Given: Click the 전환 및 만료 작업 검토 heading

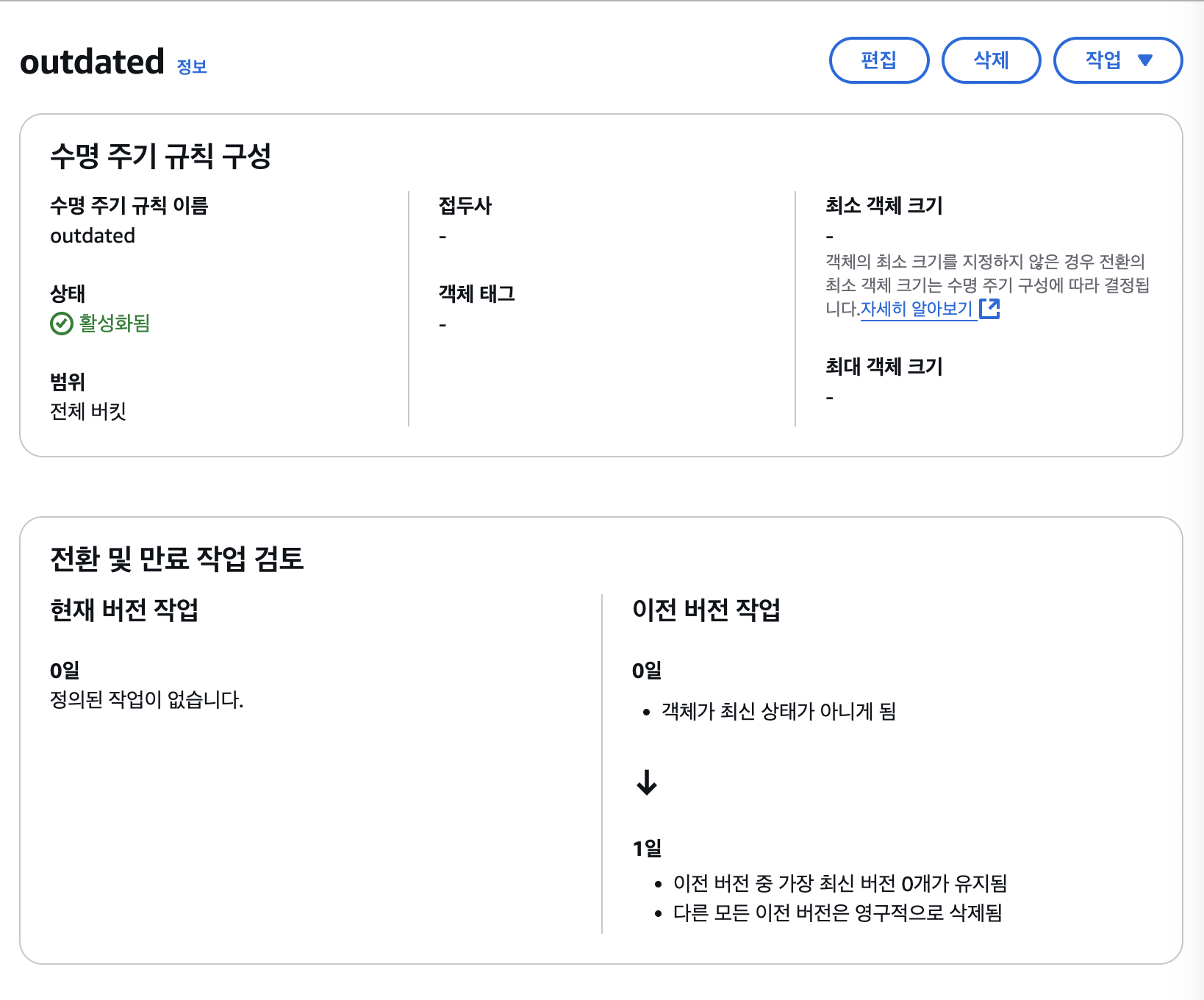Looking at the screenshot, I should (x=176, y=559).
